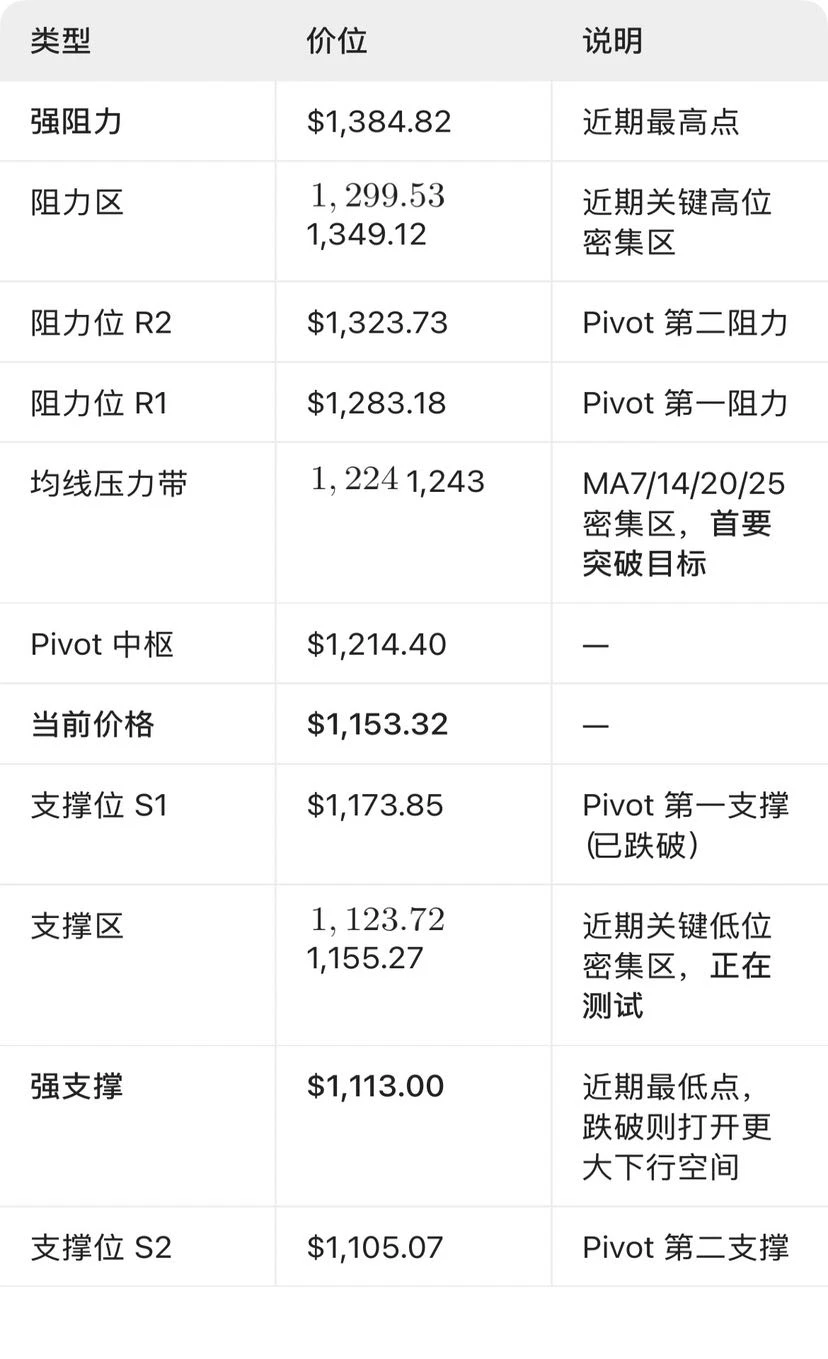The width and height of the screenshot is (828, 1359).
Task: Select the 强支撑 bold label
Action: (x=76, y=1086)
